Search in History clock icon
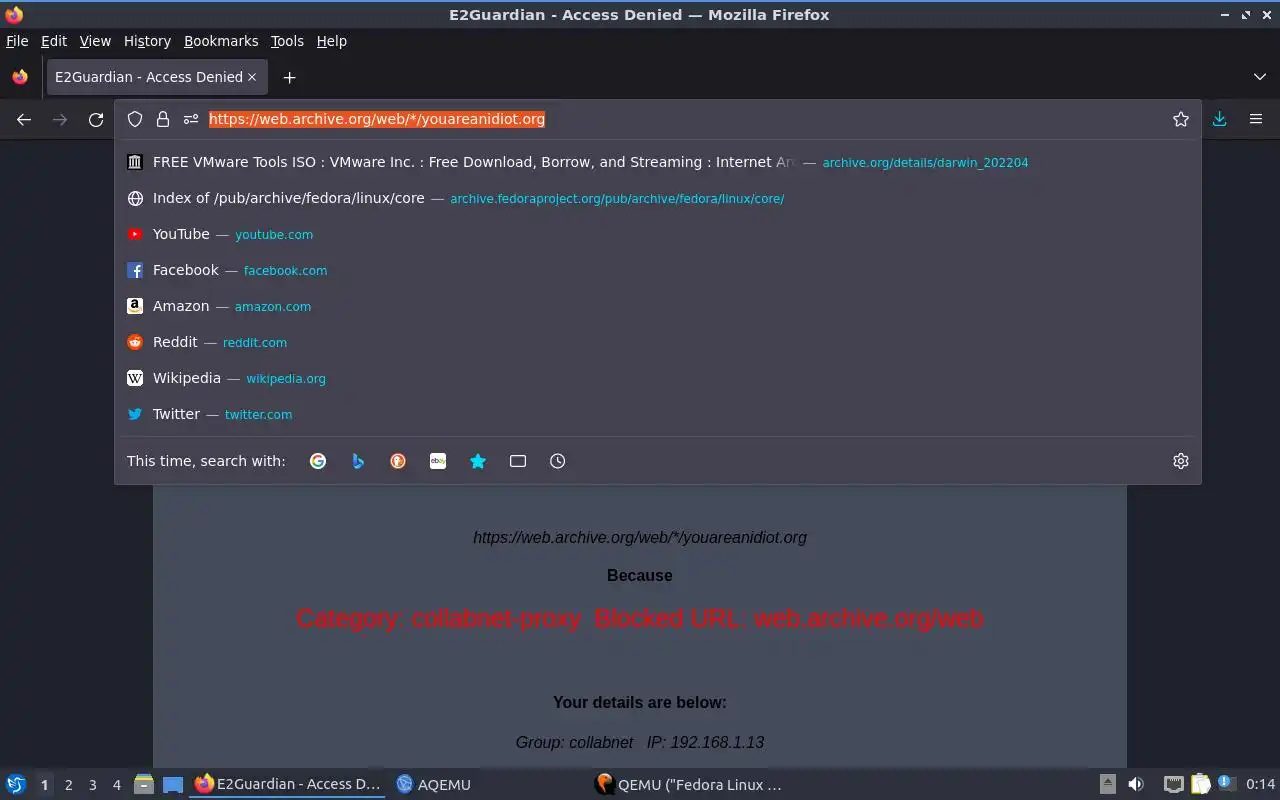Viewport: 1280px width, 800px height. 558,461
